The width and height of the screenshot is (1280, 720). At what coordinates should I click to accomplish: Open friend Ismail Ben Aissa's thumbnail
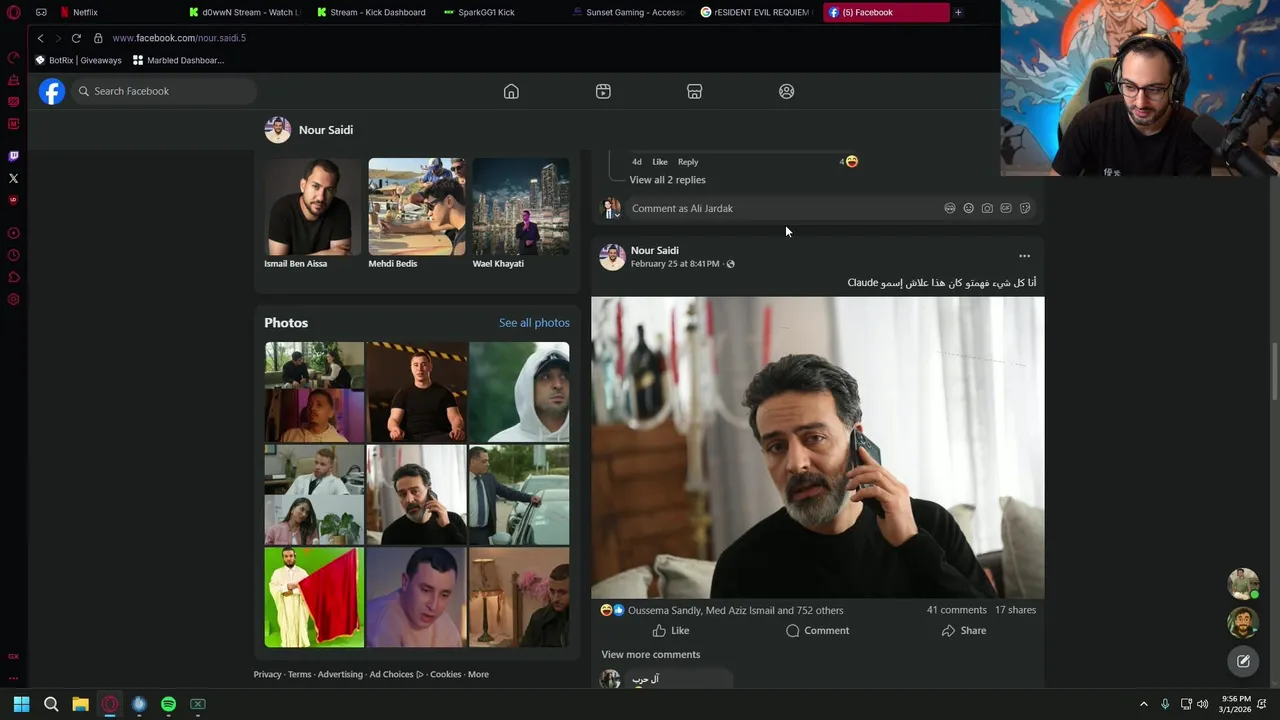313,207
